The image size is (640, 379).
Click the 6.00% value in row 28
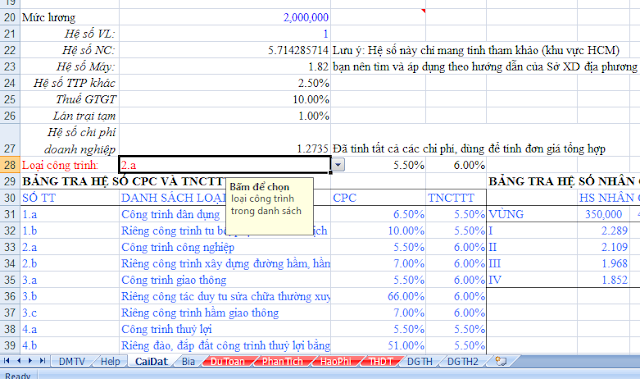469,165
